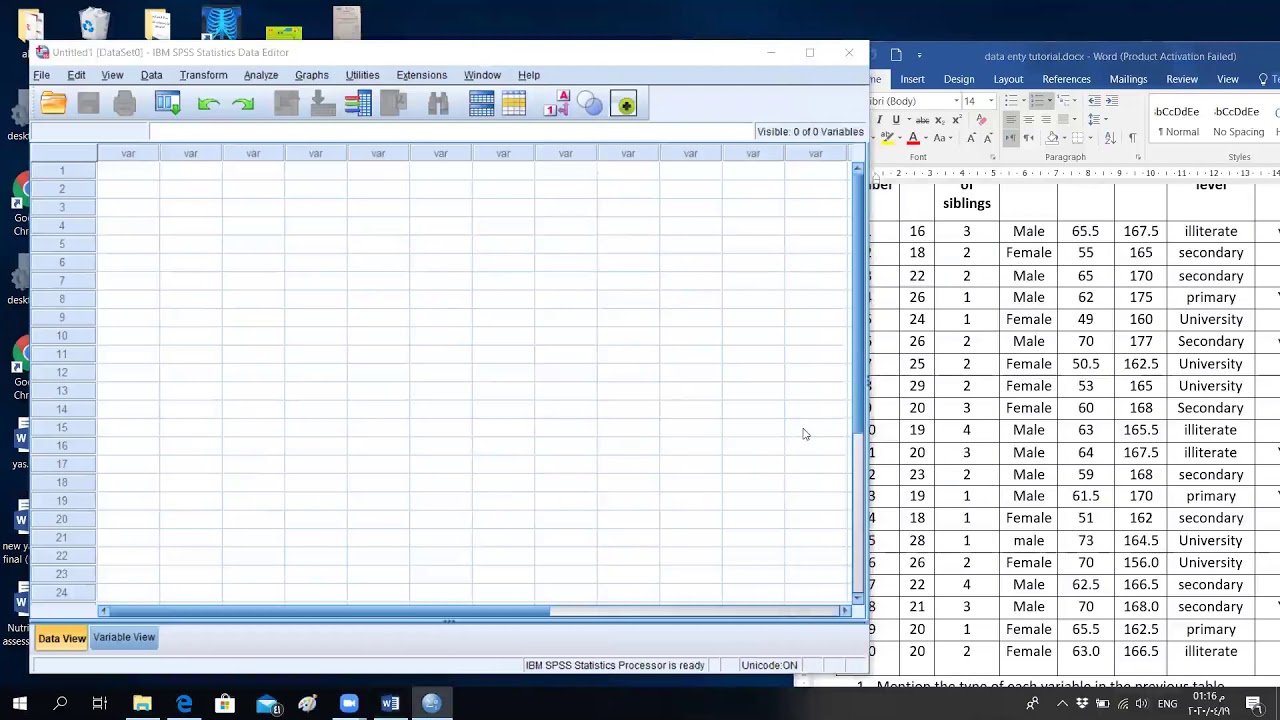Apply the No Spacing style in Word
Screen dimensions: 1280x720
[1238, 121]
